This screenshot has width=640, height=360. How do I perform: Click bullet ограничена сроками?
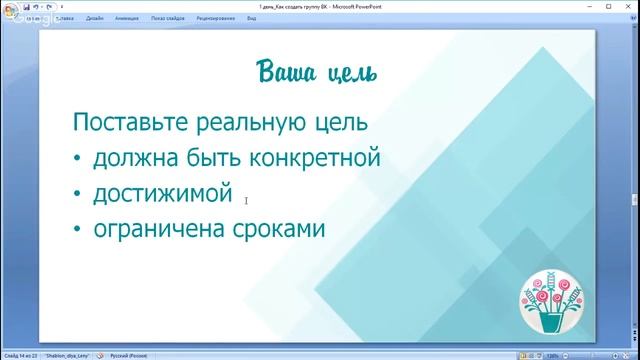[209, 229]
